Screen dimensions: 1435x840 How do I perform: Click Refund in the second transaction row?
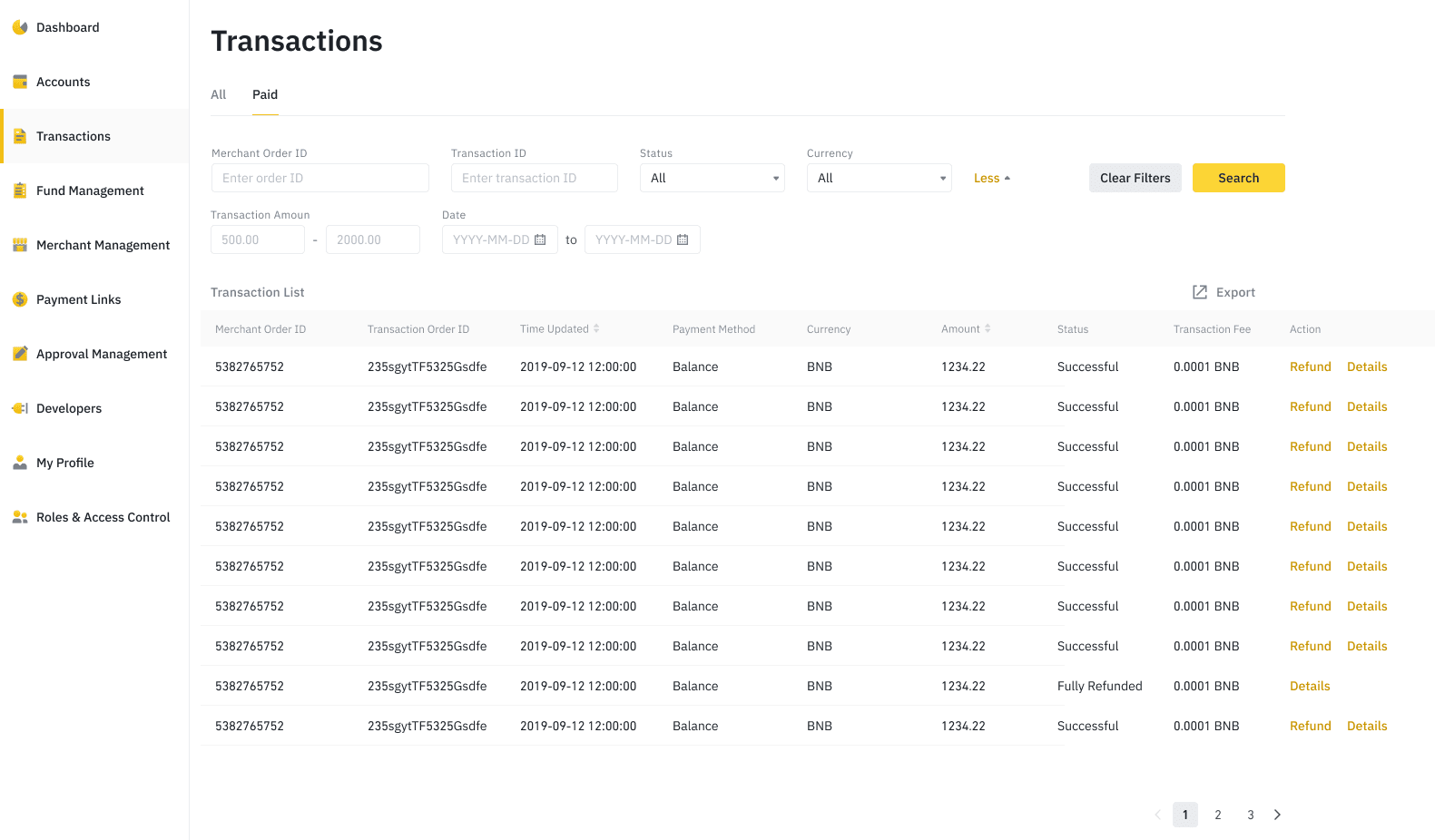click(x=1311, y=406)
